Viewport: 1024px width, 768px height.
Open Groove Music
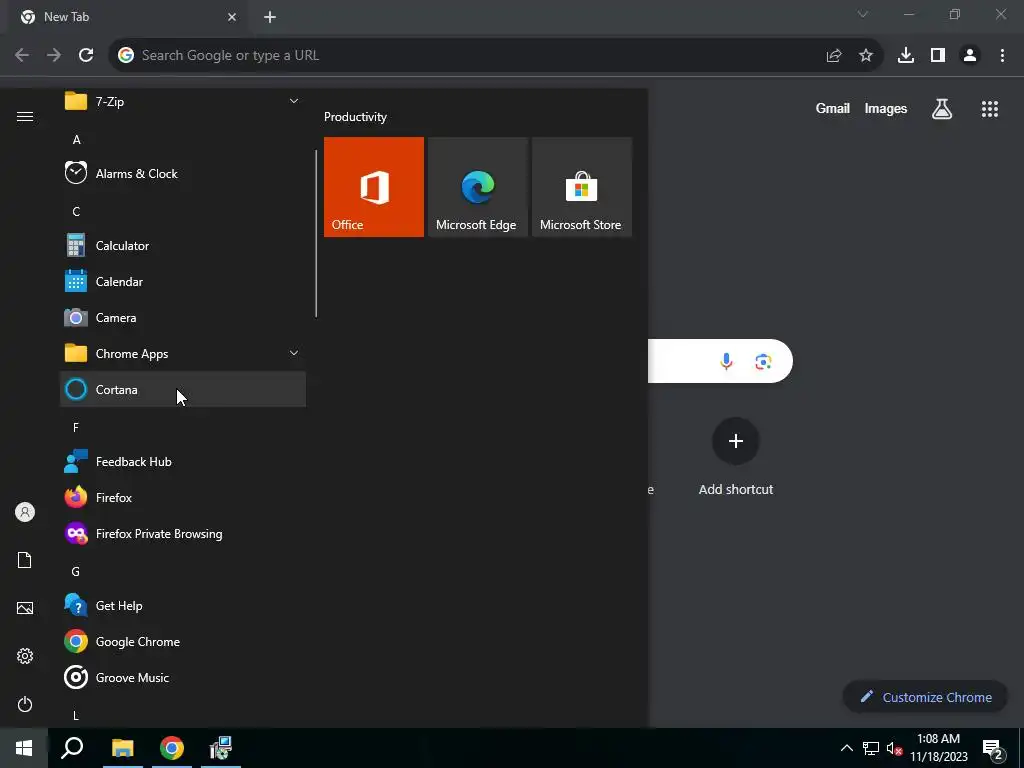point(183,677)
